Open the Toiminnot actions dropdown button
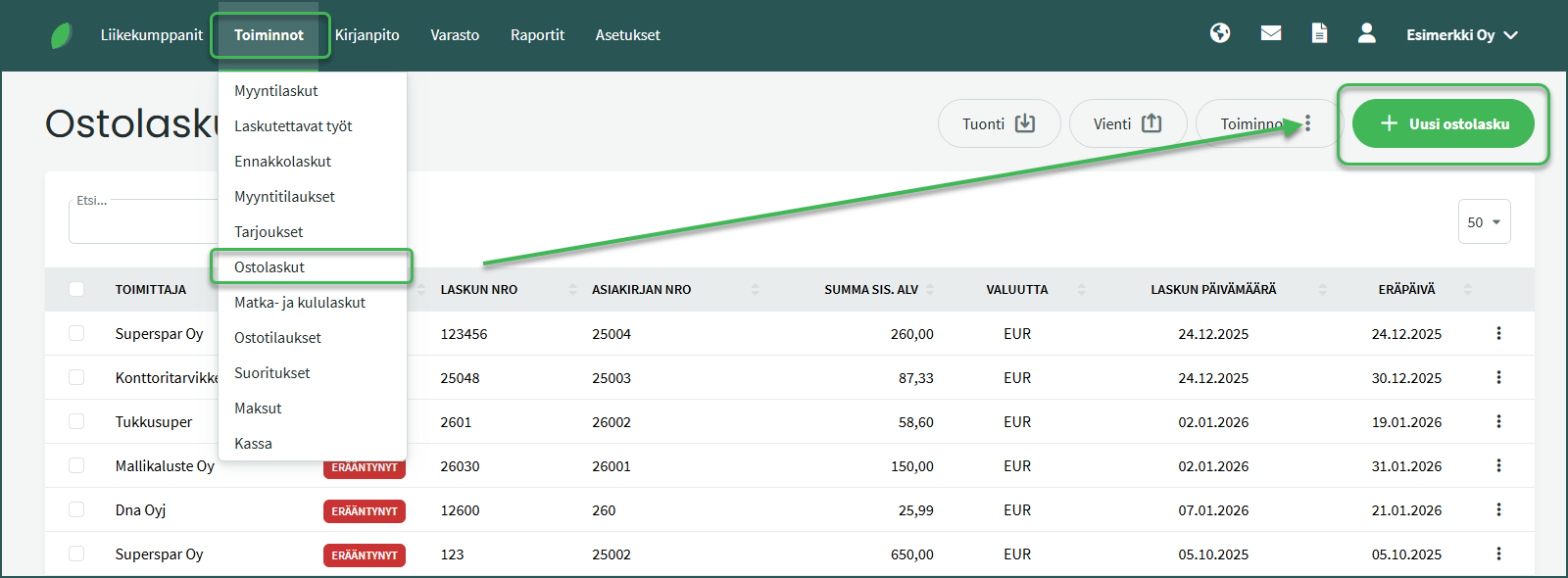1568x578 pixels. (1265, 123)
